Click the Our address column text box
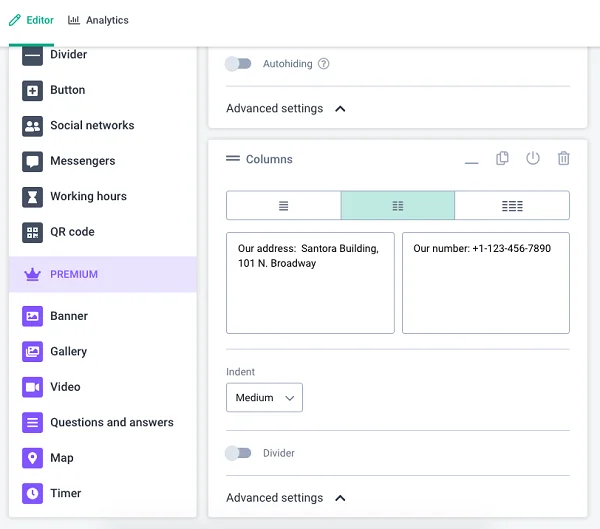 point(310,283)
